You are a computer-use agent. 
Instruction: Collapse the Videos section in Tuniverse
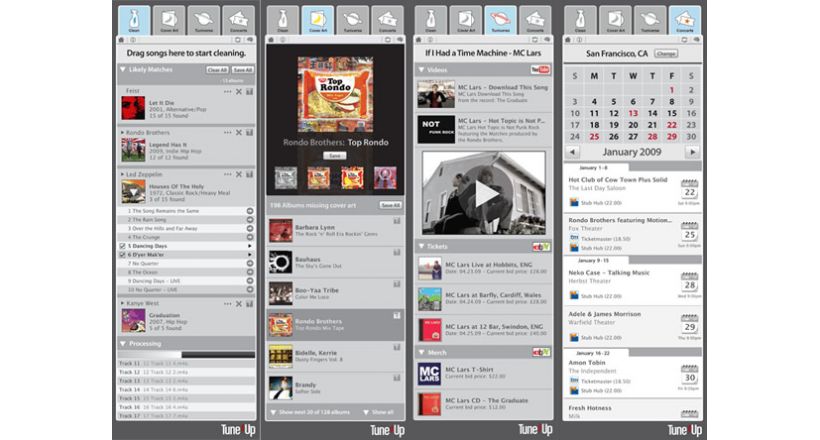421,70
